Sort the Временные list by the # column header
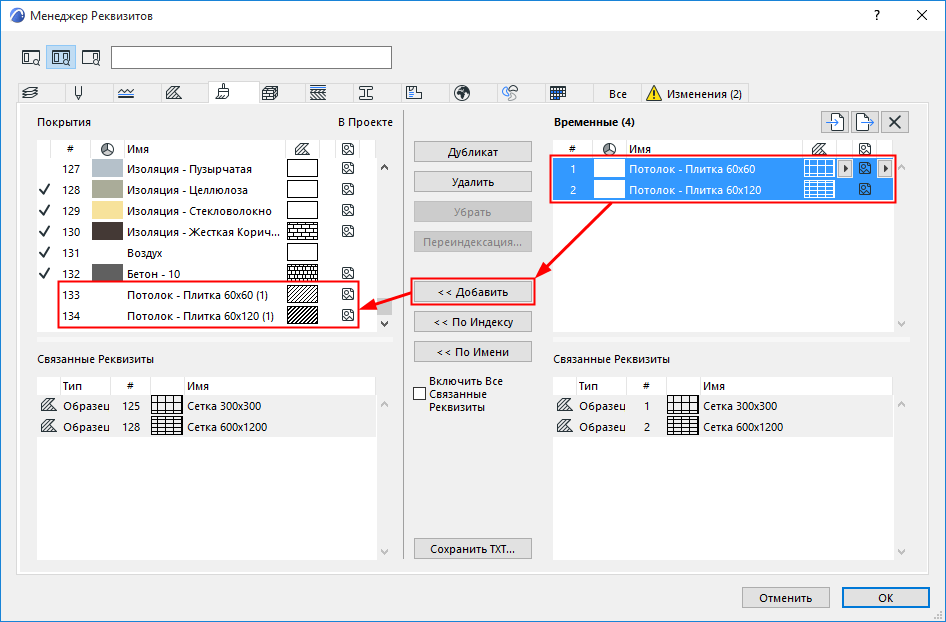Screen dimensions: 946x622 point(572,149)
